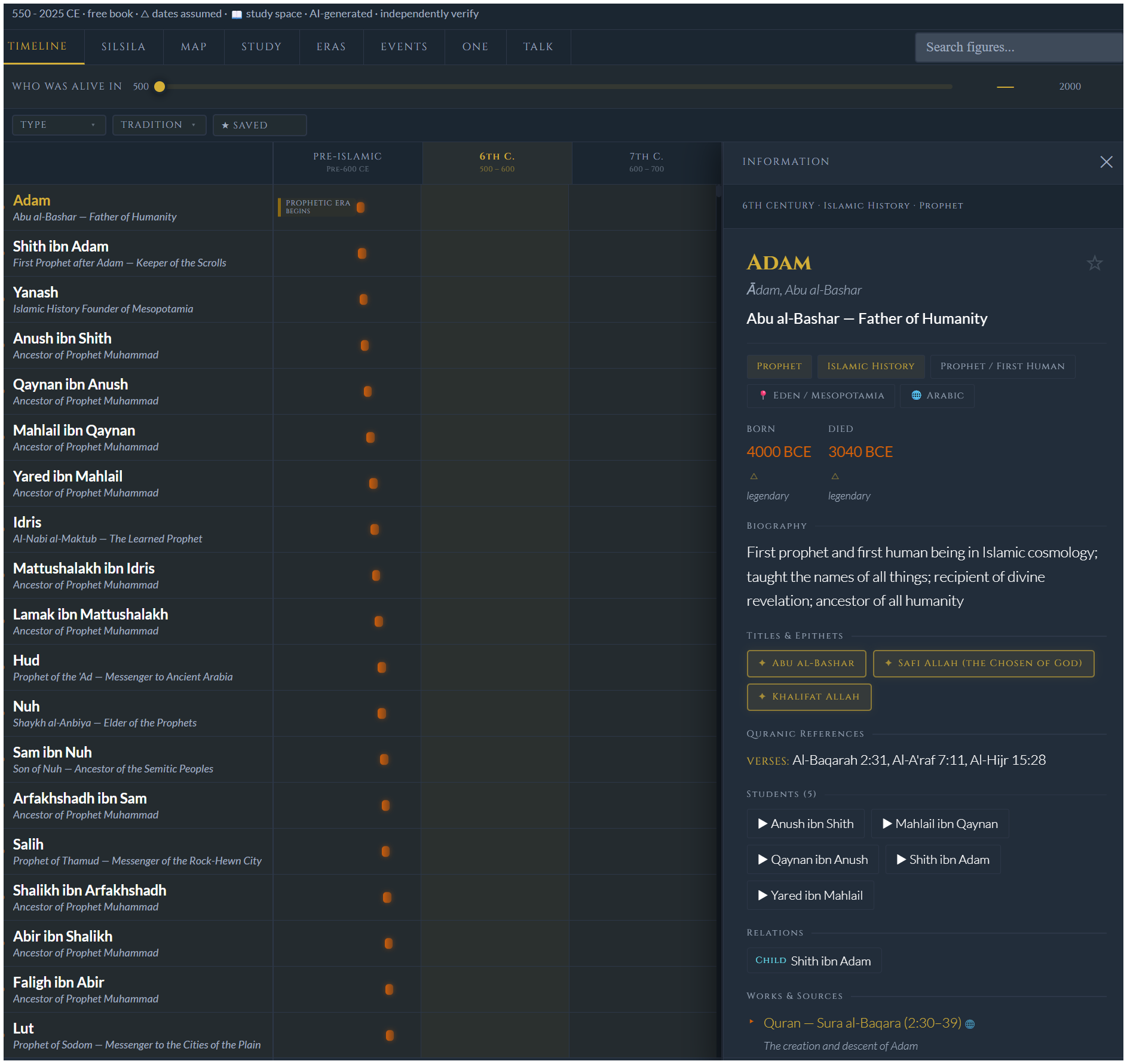Open the SILSILA tab
Screen dimensions: 1127x1064
click(124, 47)
